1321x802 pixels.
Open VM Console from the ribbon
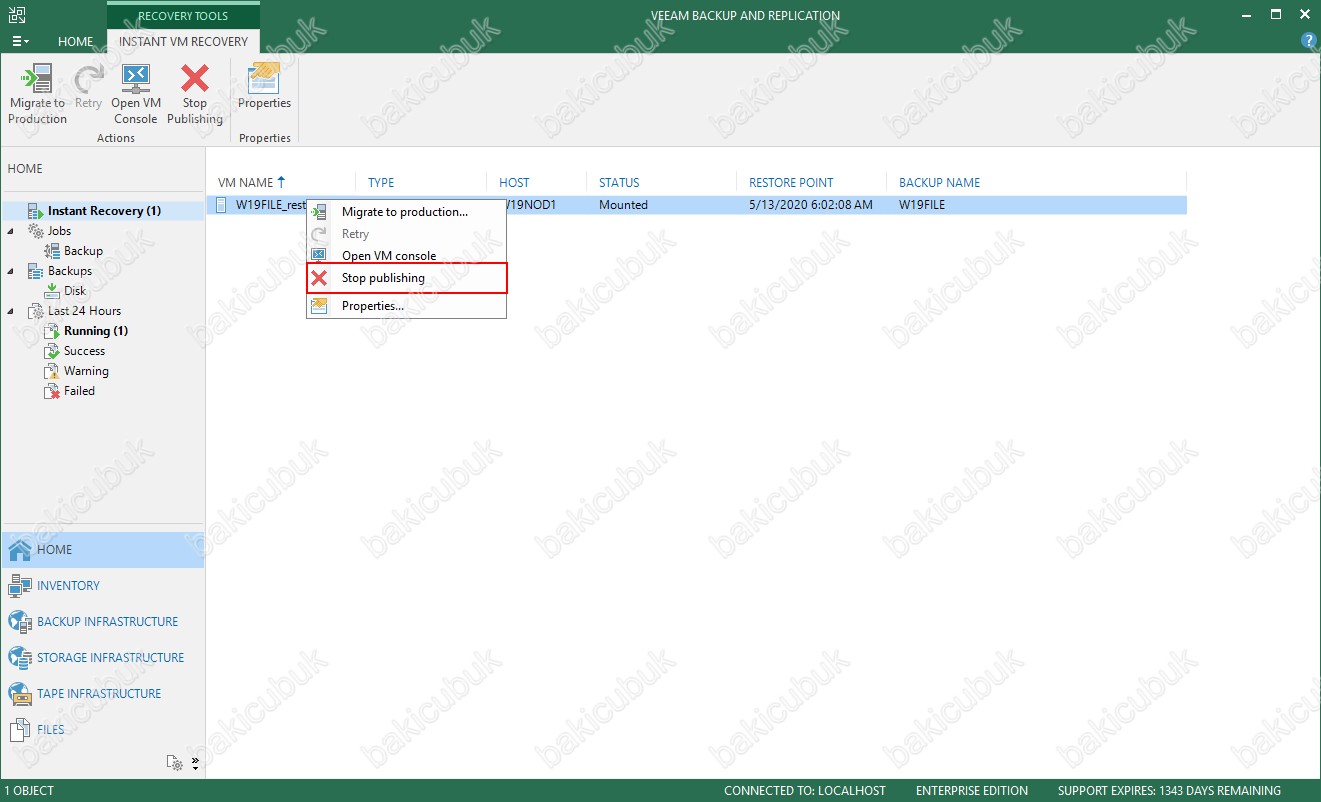tap(135, 95)
